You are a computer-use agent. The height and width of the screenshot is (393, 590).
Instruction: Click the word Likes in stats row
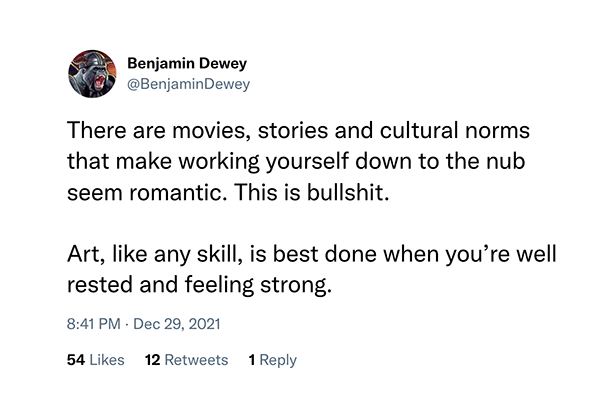107,360
